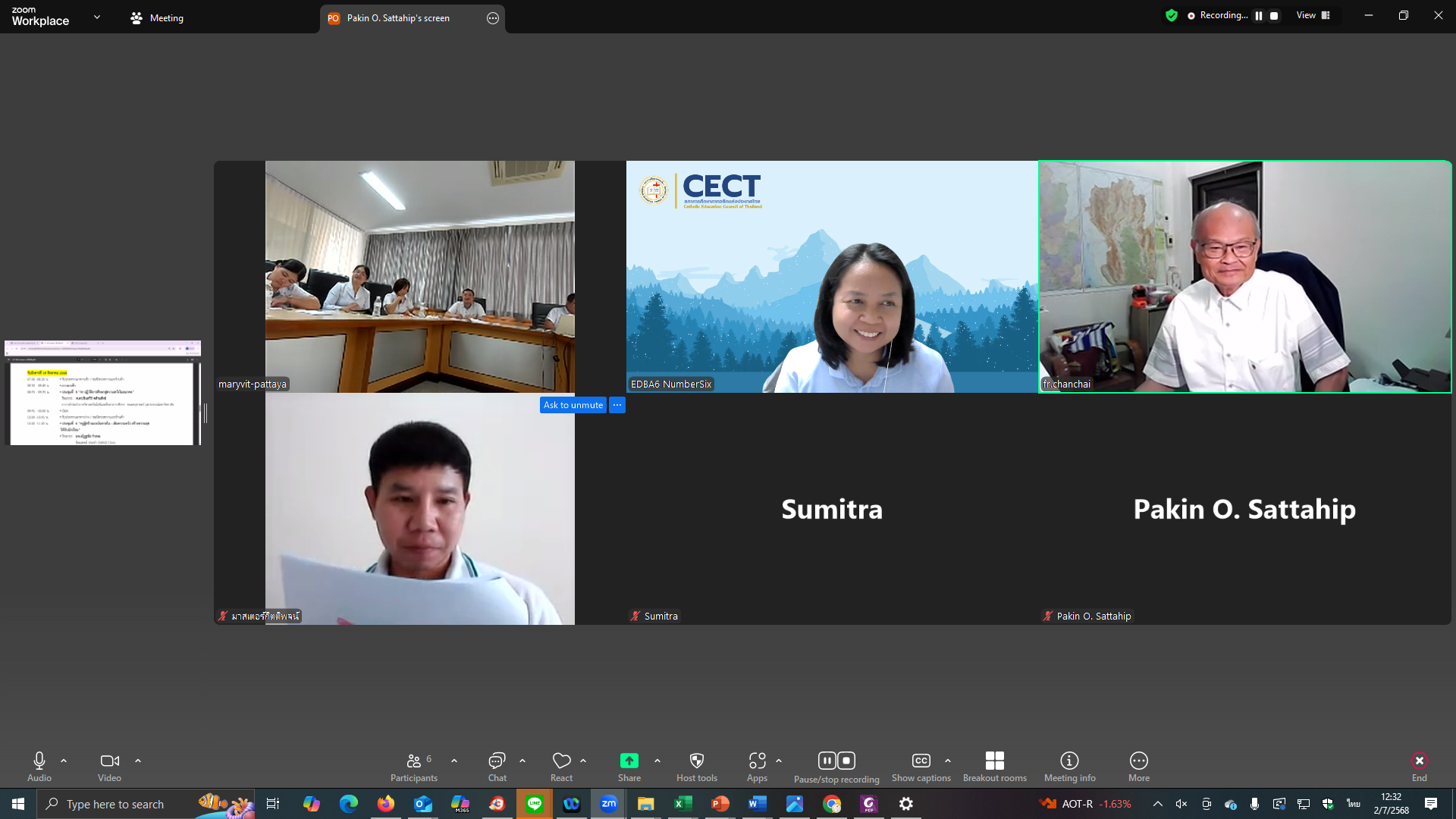
Task: Select Pakin O. Sattahip's screen tab
Action: tap(398, 18)
